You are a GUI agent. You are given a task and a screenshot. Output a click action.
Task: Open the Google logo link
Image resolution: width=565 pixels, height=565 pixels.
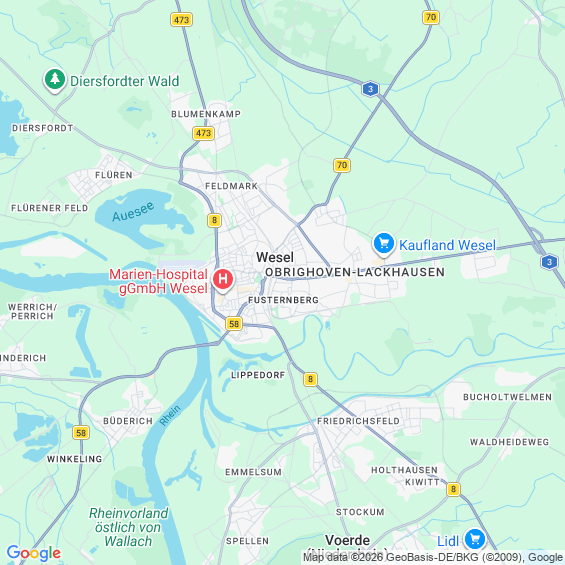(x=34, y=553)
